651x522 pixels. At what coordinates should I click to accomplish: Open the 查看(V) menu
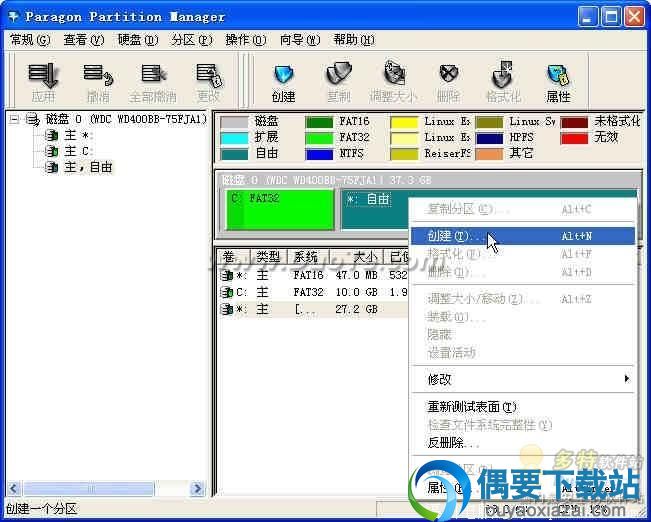point(83,40)
